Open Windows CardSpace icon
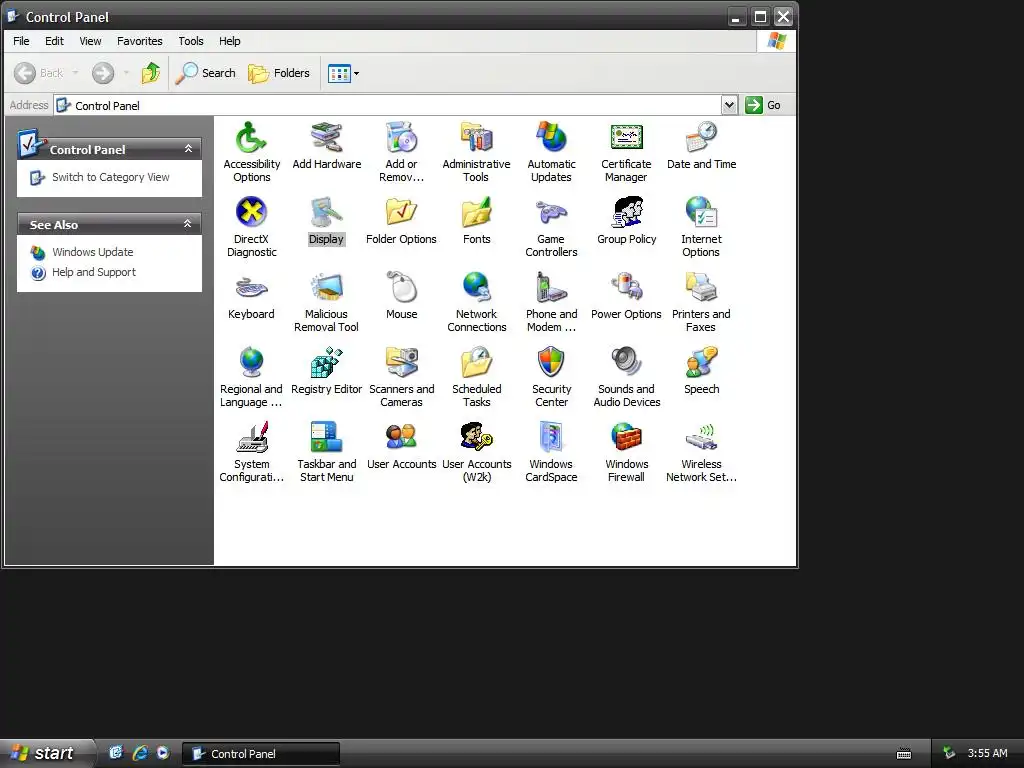1024x768 pixels. click(551, 438)
